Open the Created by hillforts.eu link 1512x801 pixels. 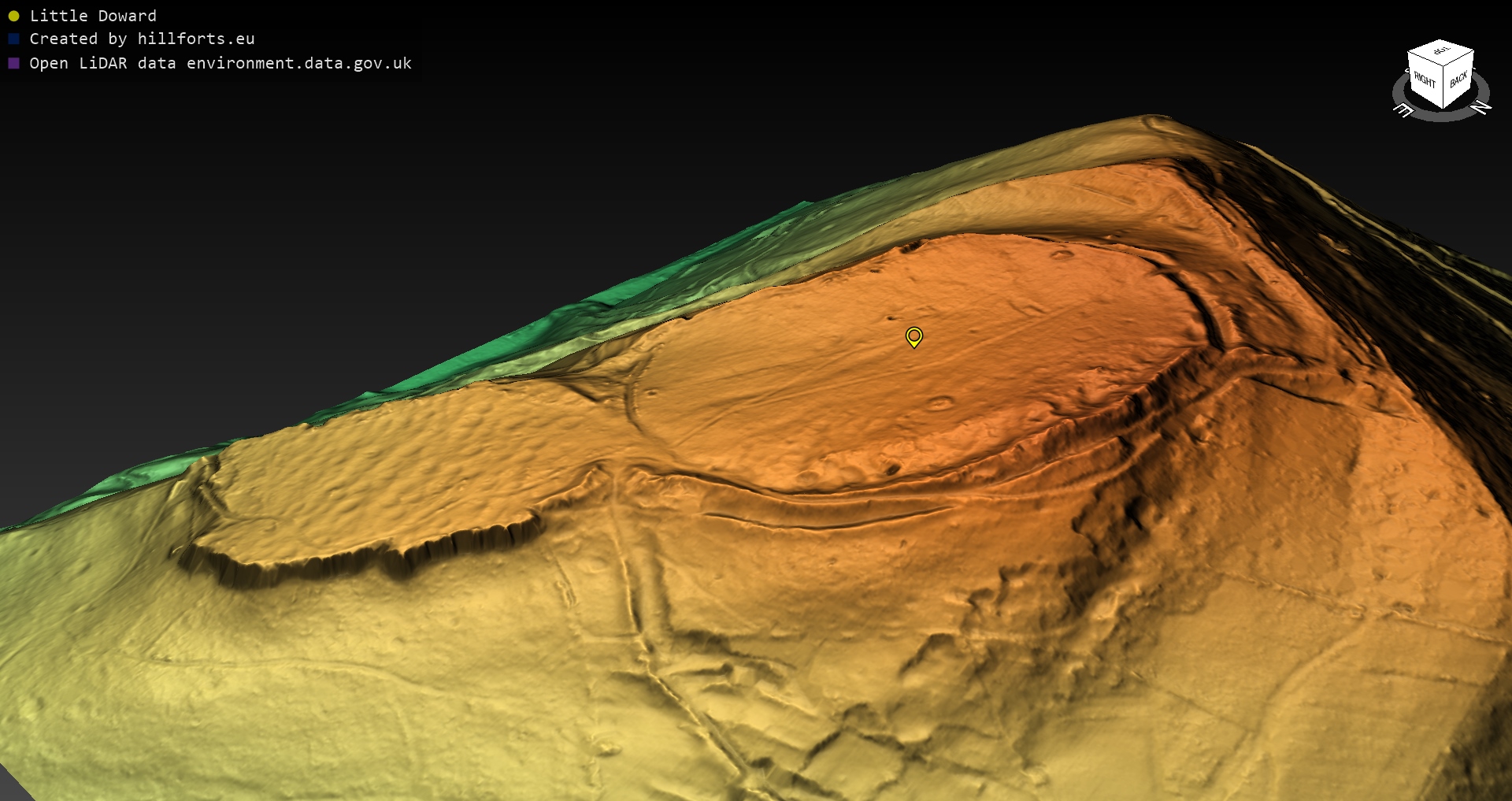pos(142,39)
